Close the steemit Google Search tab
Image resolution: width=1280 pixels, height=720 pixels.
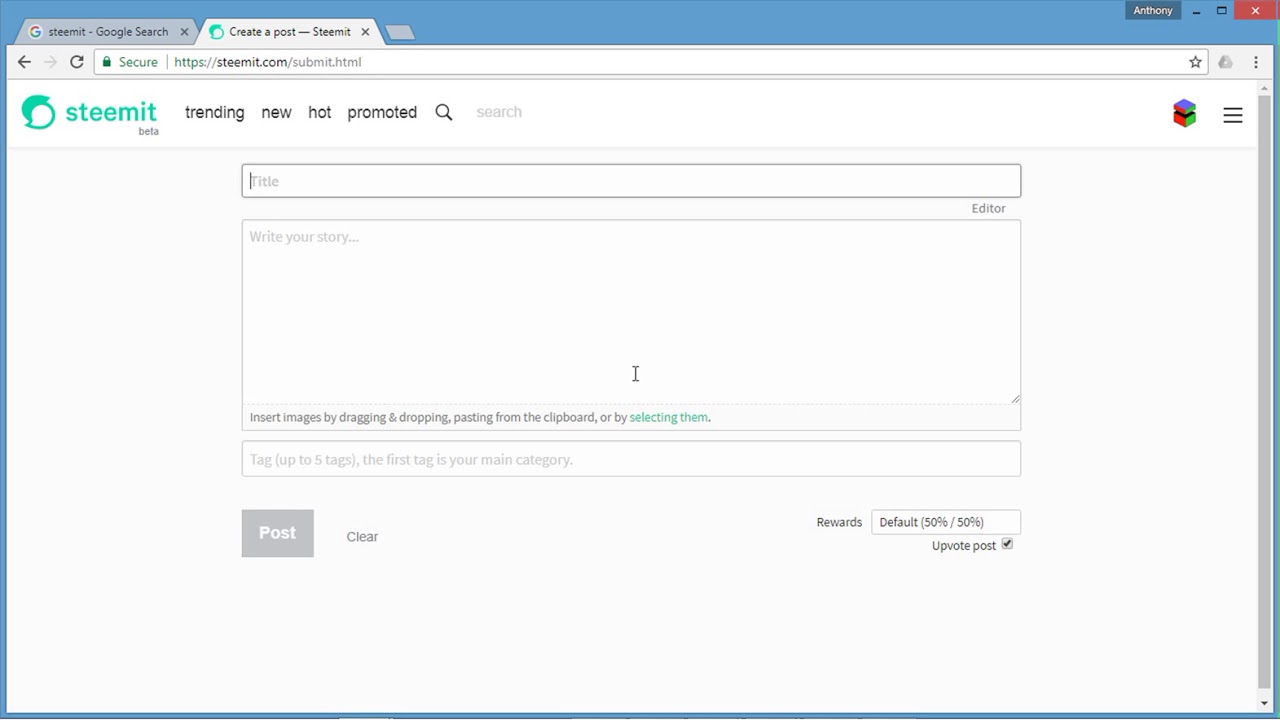(184, 32)
